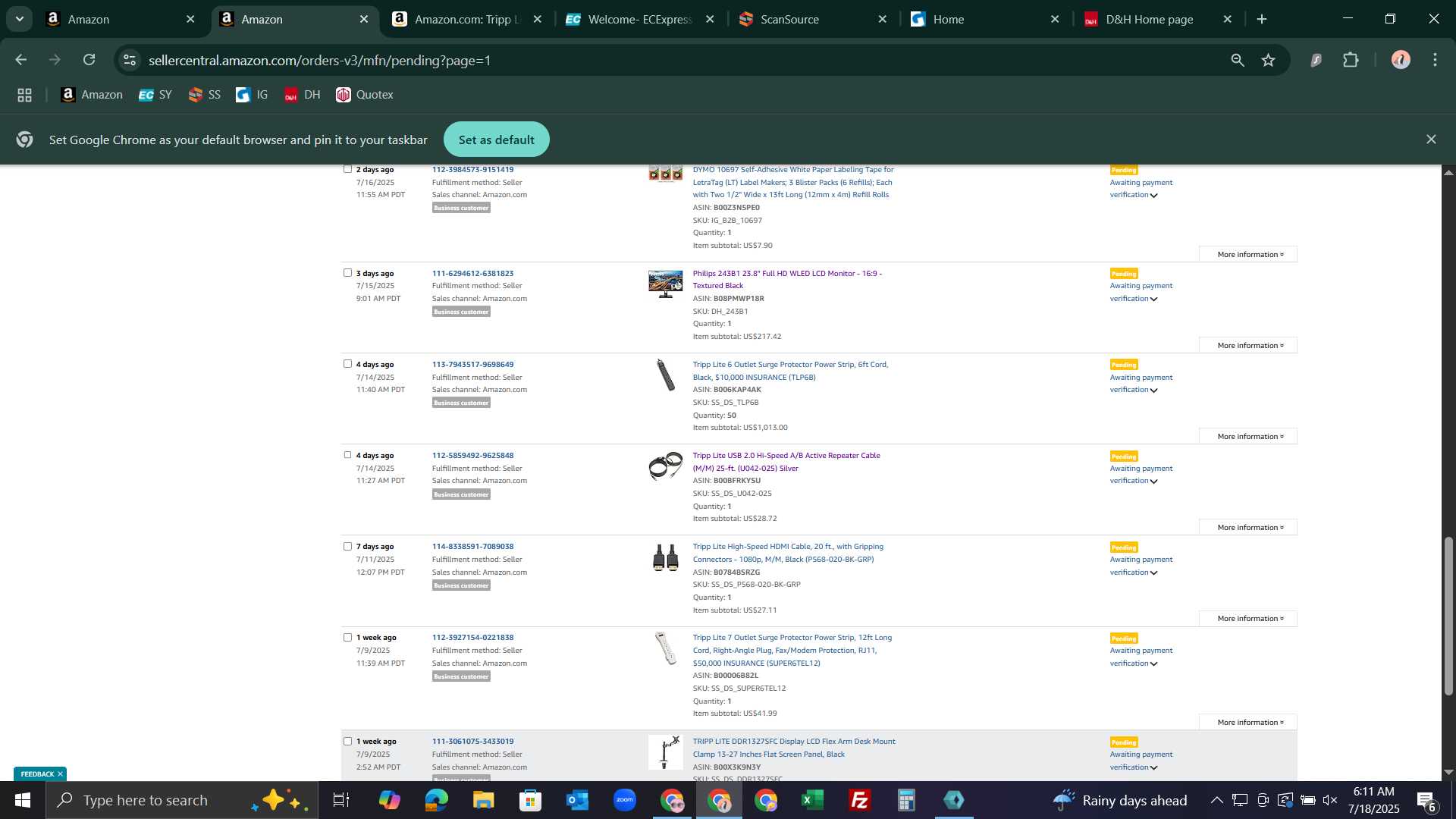Screen dimensions: 1456x819
Task: Open the IG bookmark
Action: [x=252, y=95]
